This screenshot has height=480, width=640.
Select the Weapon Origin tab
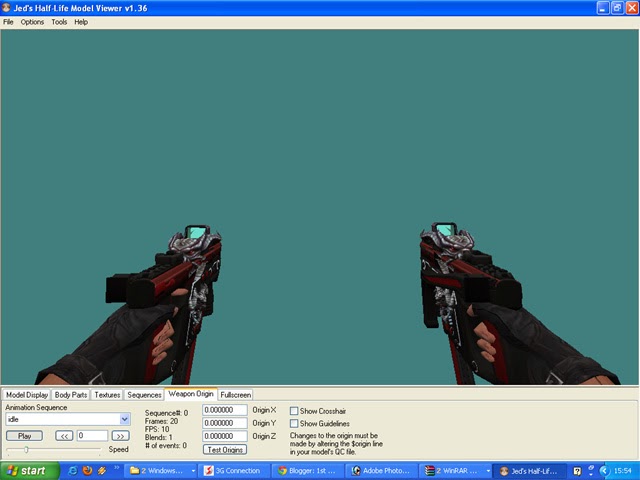tap(191, 394)
